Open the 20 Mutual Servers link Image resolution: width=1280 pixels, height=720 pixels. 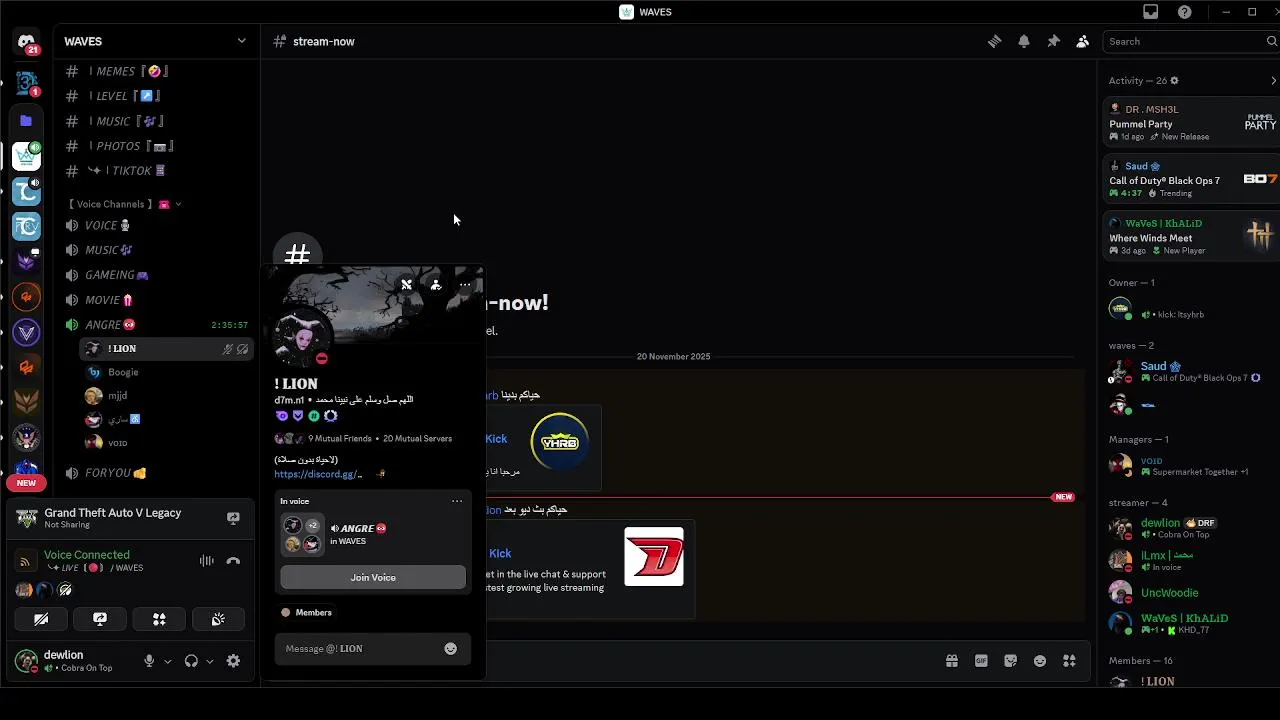coord(417,439)
